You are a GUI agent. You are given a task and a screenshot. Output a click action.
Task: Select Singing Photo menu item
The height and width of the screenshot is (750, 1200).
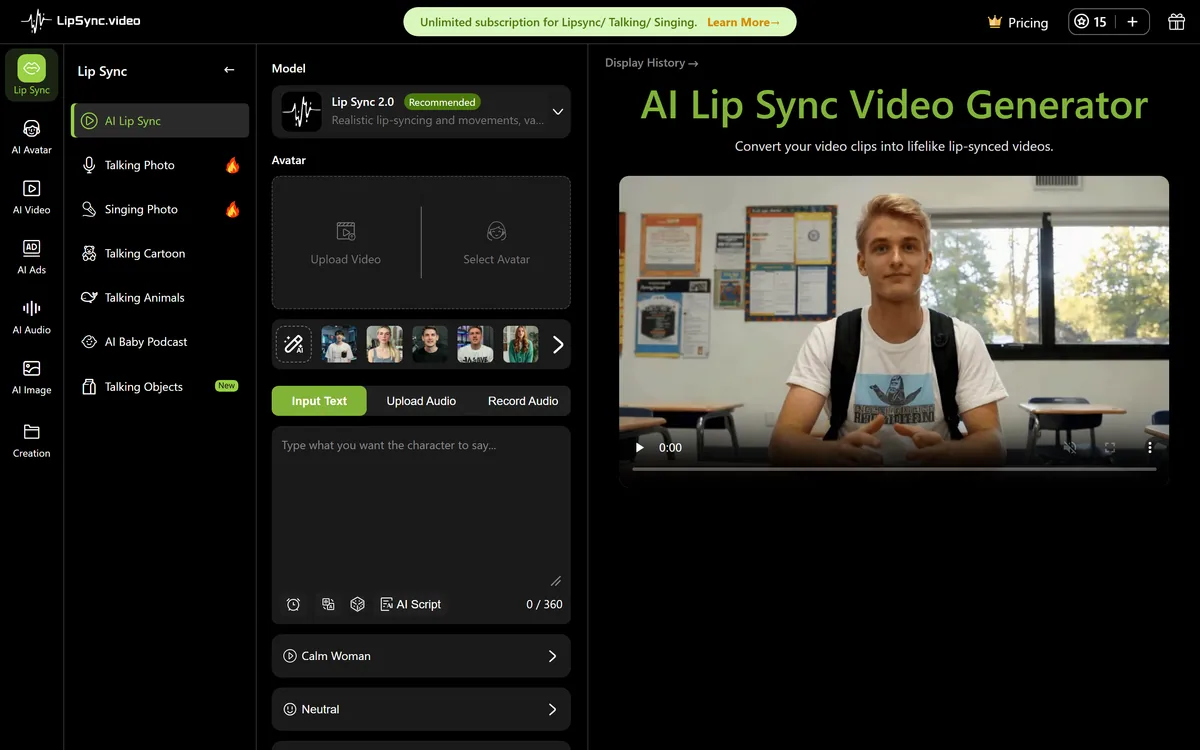click(160, 209)
